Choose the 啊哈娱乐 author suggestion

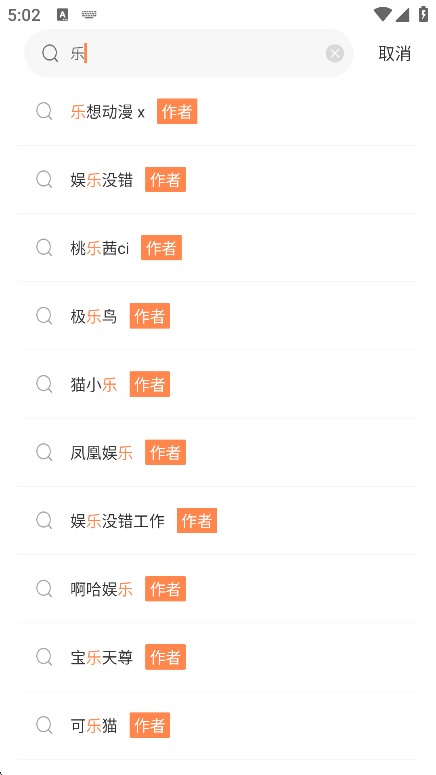click(x=218, y=589)
